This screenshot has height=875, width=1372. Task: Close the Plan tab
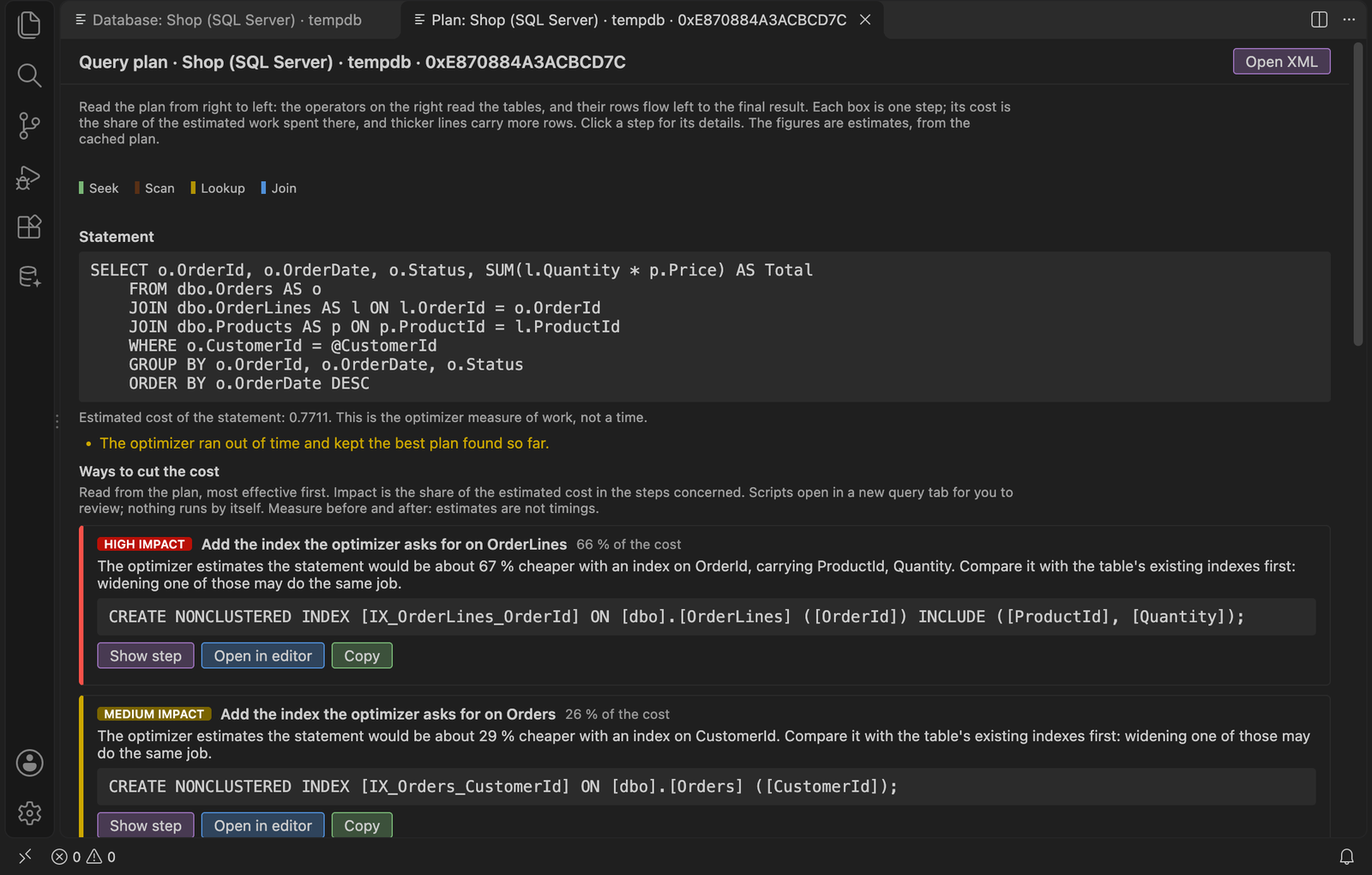click(865, 20)
